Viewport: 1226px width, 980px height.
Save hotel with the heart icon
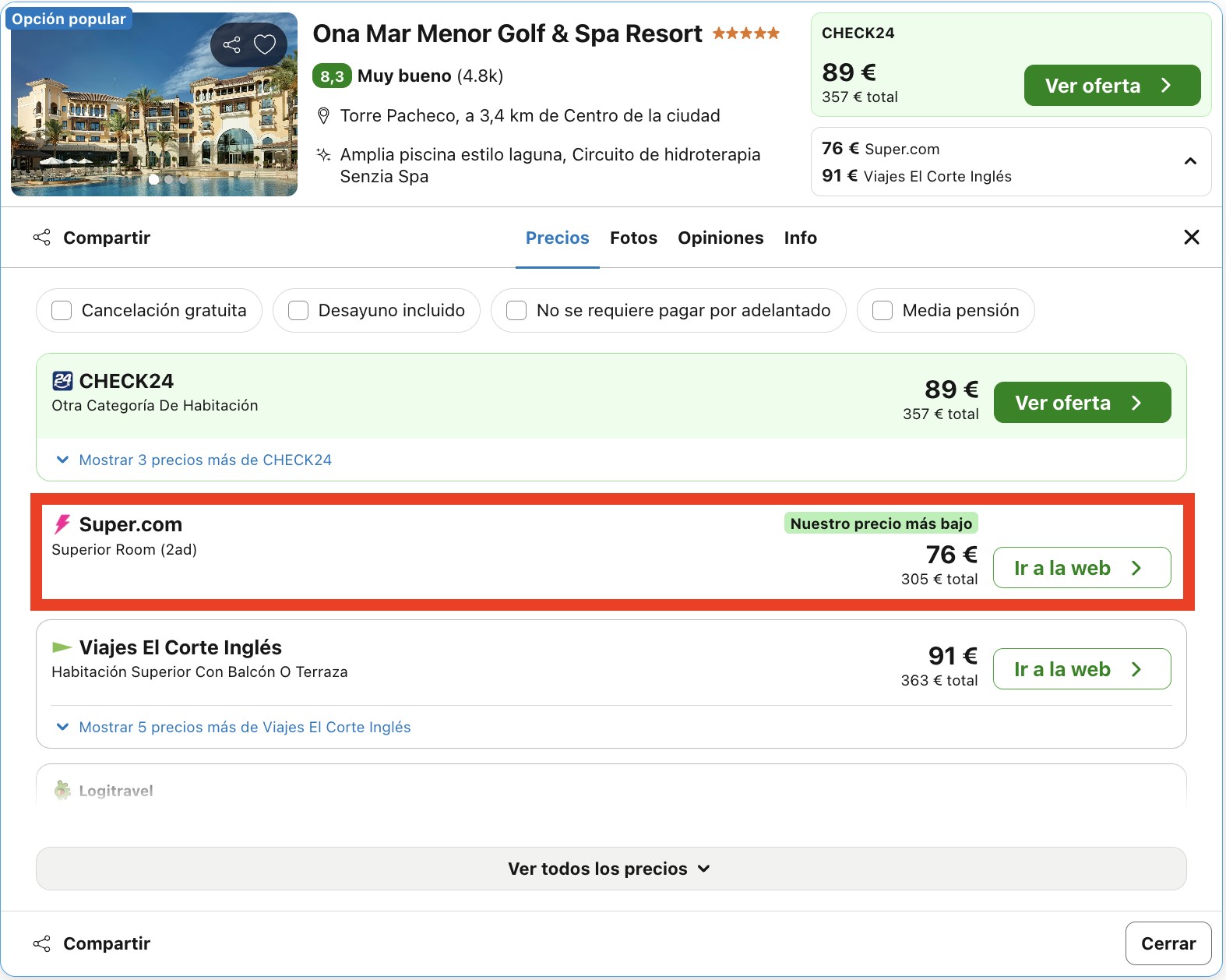265,44
